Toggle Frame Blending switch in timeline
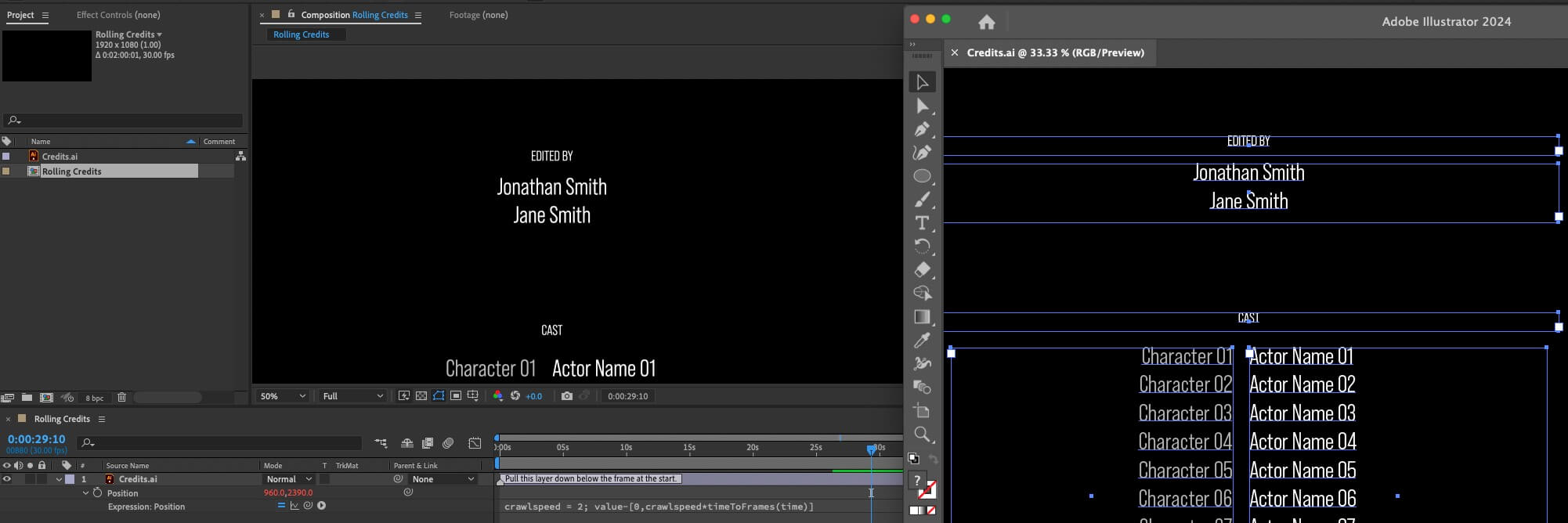 coord(428,443)
